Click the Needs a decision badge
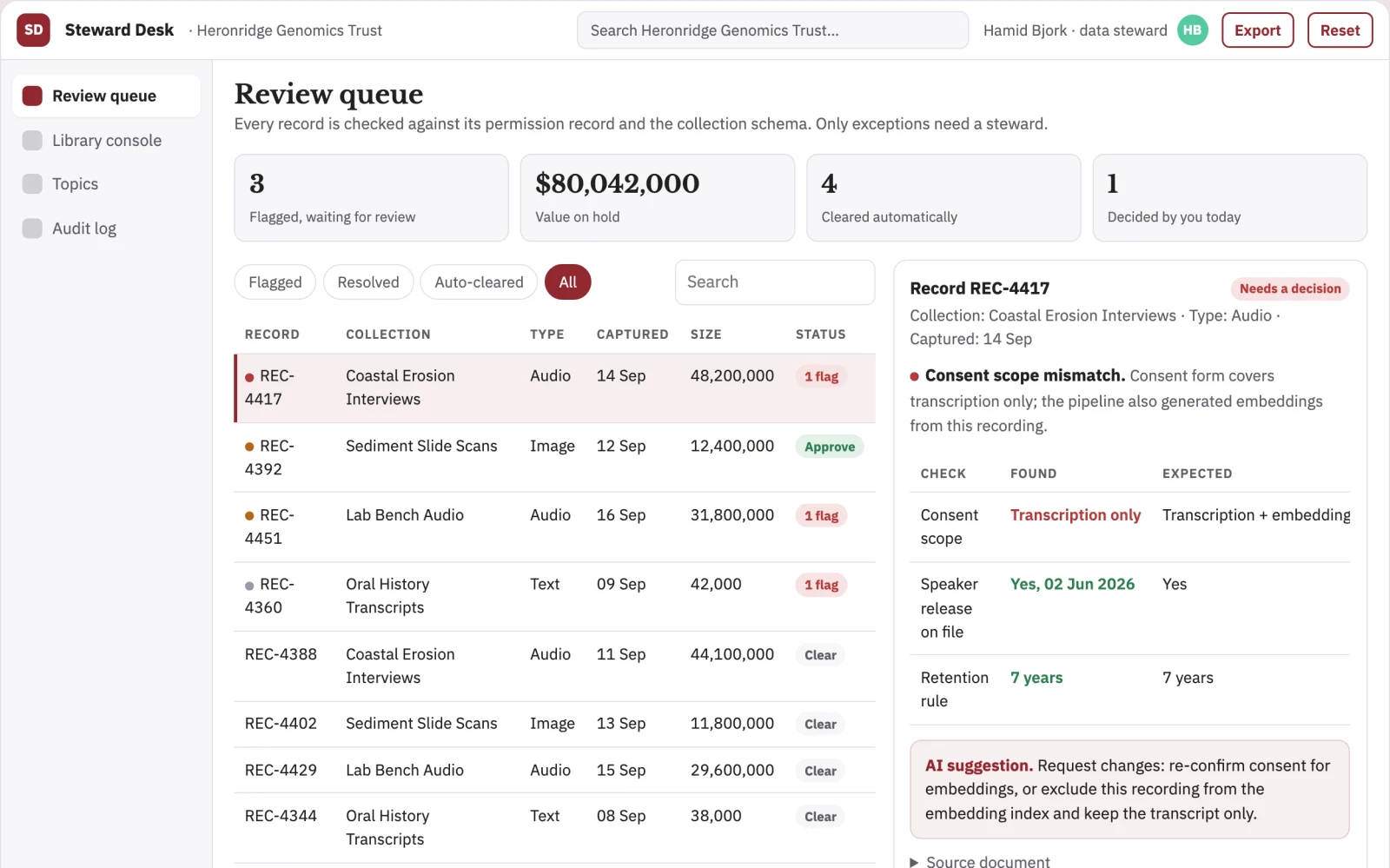1390x868 pixels. tap(1289, 288)
